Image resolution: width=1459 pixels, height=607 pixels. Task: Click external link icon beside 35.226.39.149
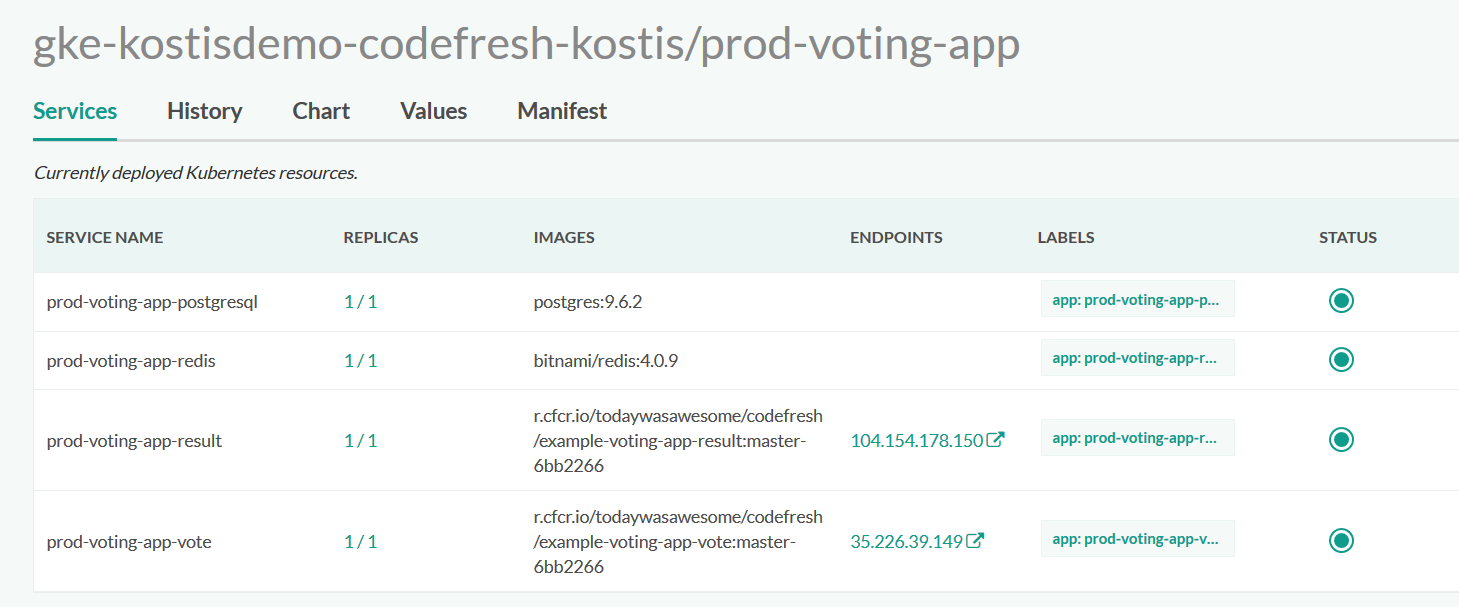coord(975,540)
